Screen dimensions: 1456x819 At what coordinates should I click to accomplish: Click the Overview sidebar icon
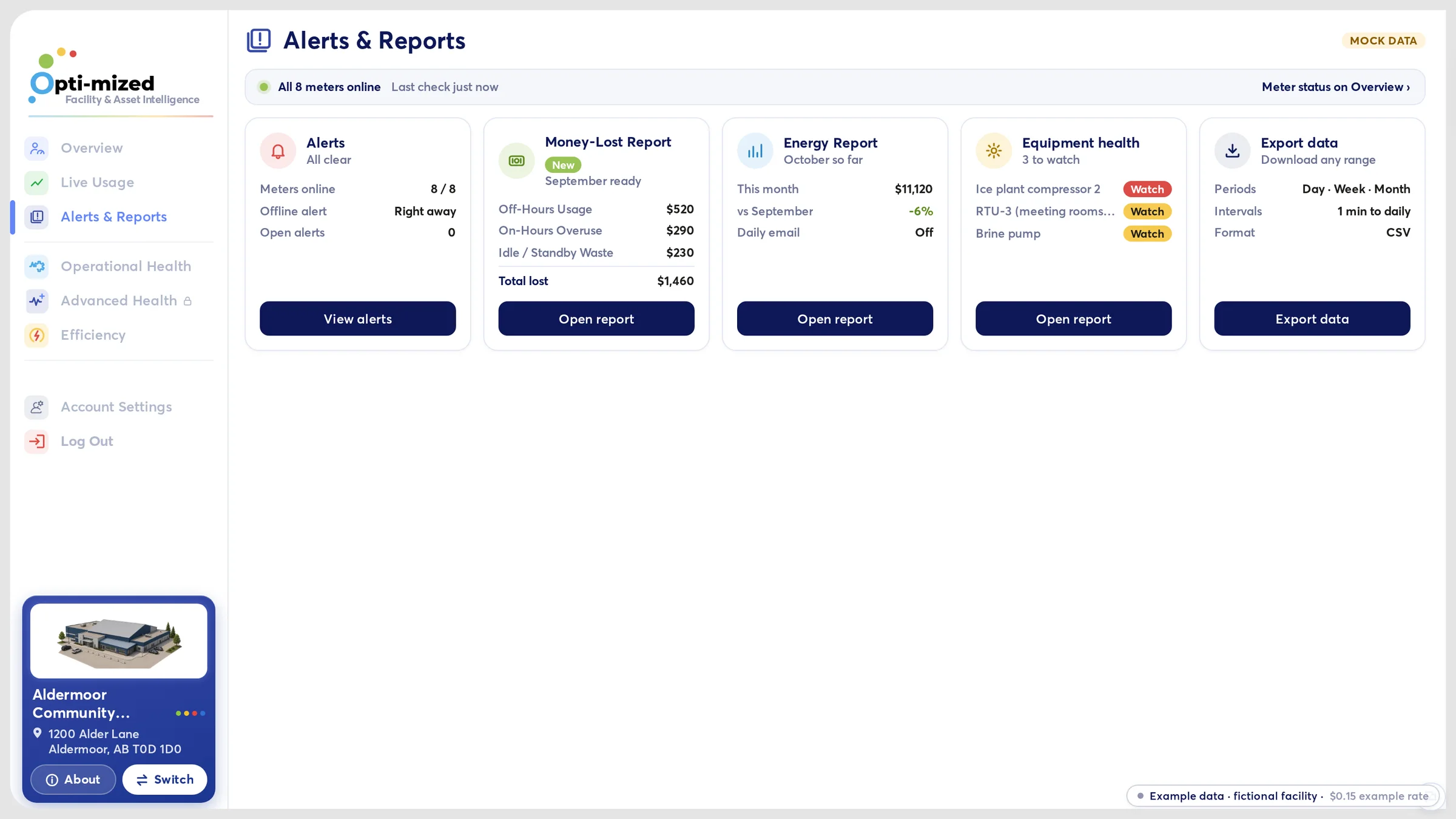pos(37,148)
